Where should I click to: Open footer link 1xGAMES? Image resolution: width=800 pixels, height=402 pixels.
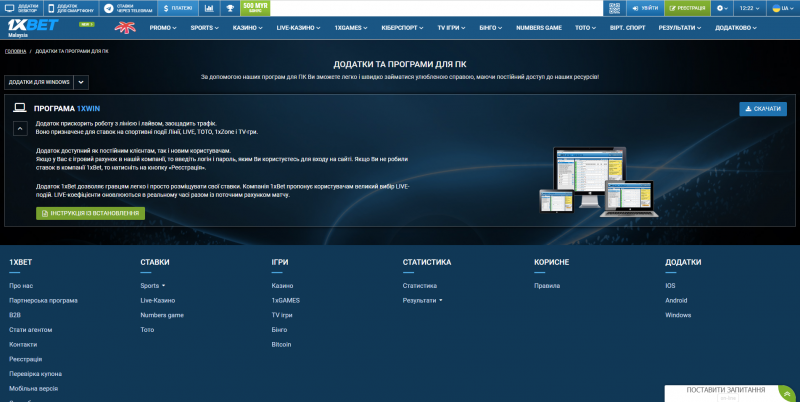(286, 300)
